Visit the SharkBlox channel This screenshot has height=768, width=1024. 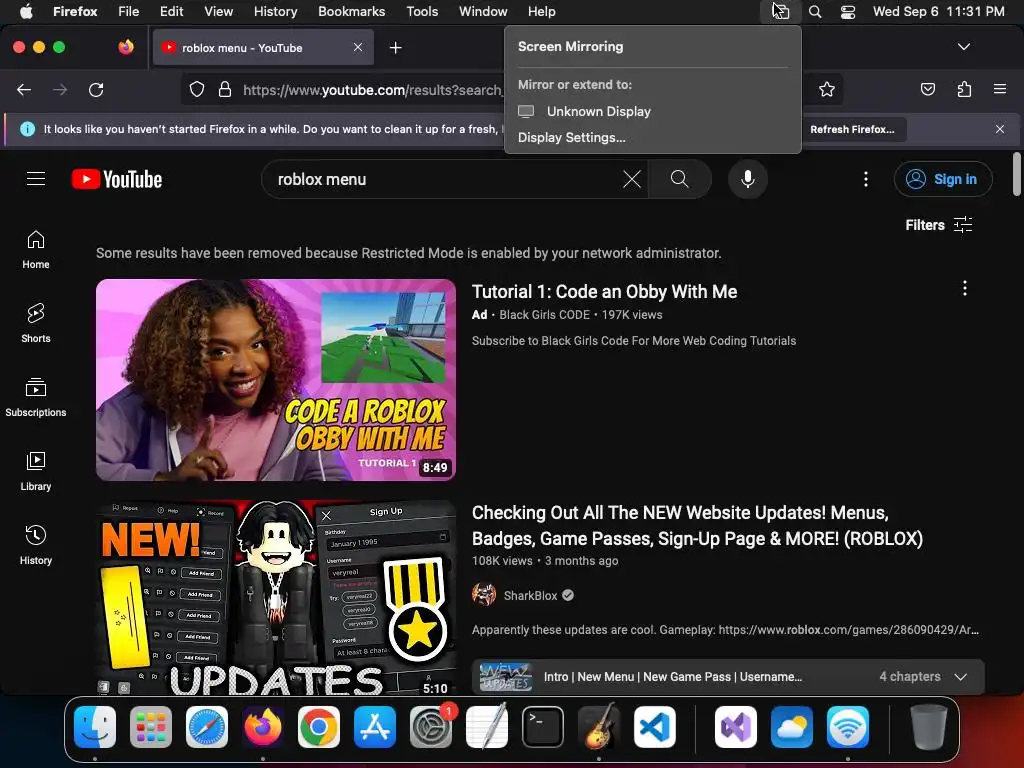(x=530, y=596)
